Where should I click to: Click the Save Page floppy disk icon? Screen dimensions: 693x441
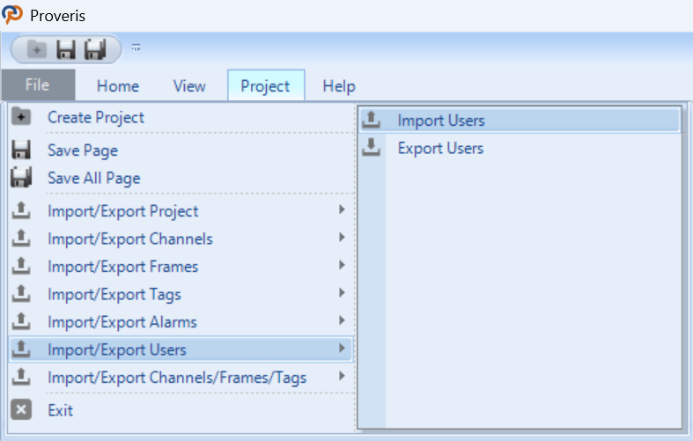pyautogui.click(x=21, y=150)
